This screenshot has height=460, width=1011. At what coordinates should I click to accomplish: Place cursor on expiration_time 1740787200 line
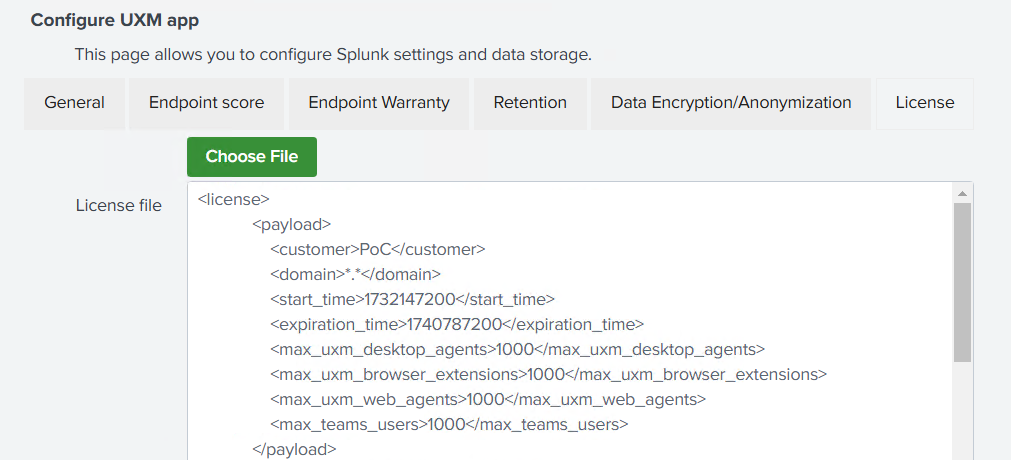456,324
